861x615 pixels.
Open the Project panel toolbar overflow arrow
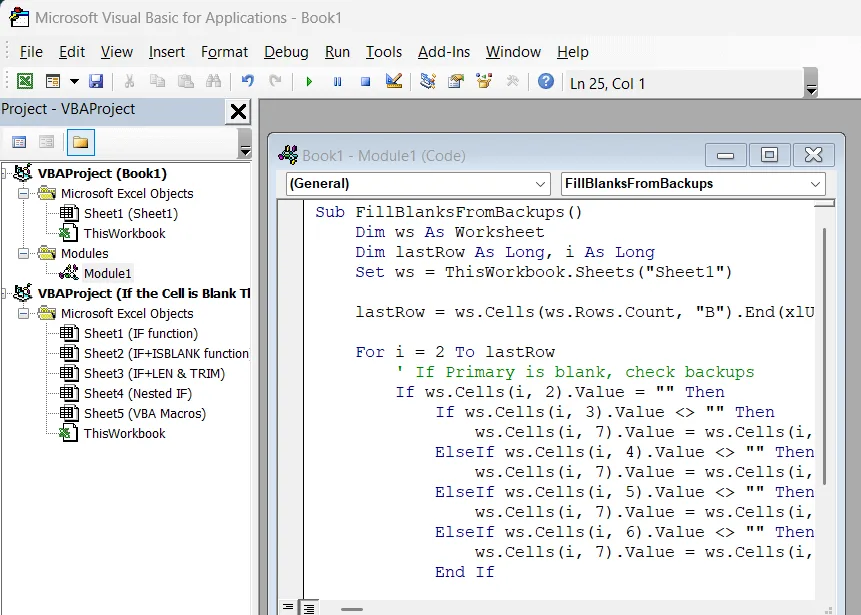[x=245, y=144]
